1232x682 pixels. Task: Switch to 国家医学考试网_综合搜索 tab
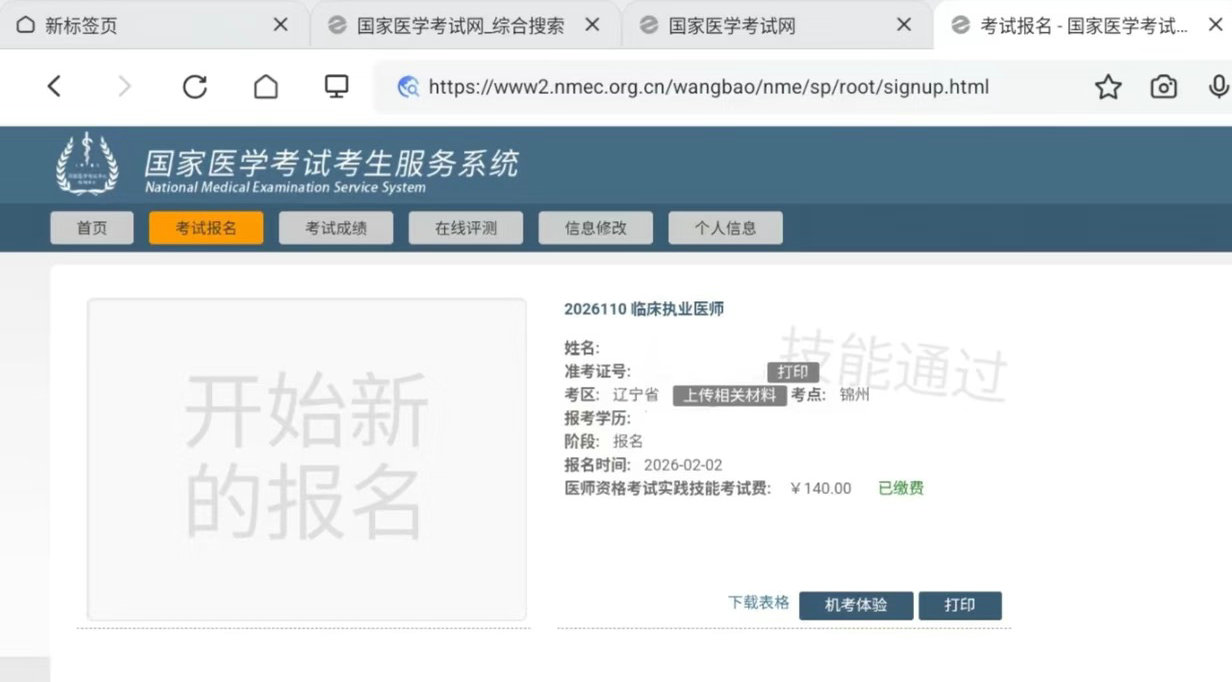pos(464,25)
